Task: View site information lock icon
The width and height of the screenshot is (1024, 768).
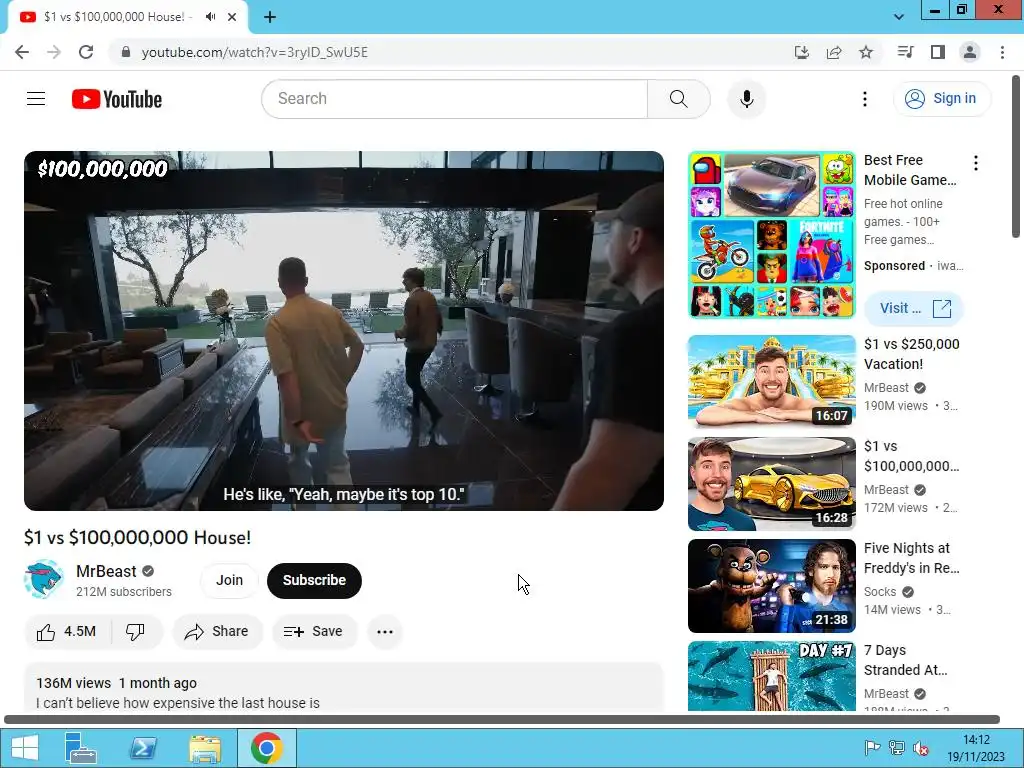Action: pos(126,52)
